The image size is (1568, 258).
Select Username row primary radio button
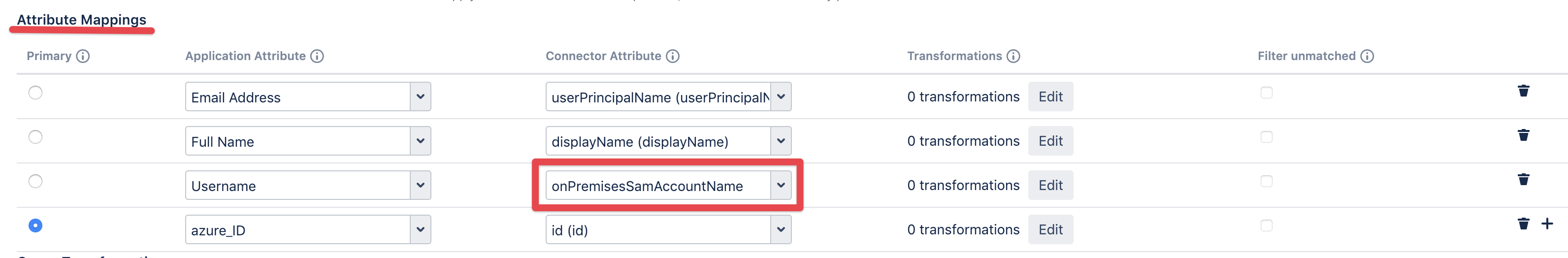[35, 181]
